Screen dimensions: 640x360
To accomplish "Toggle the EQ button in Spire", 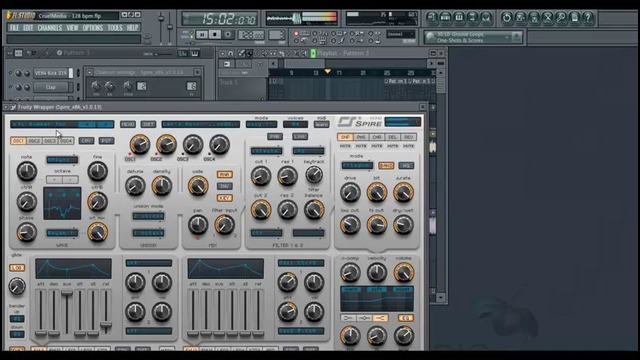I will pos(405,318).
